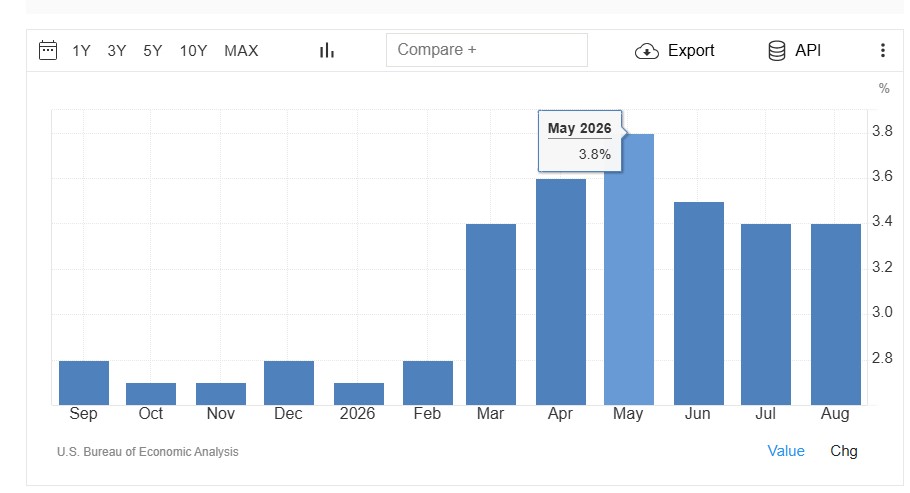Image resolution: width=910 pixels, height=493 pixels.
Task: Click the Dec bar in chart
Action: point(288,383)
